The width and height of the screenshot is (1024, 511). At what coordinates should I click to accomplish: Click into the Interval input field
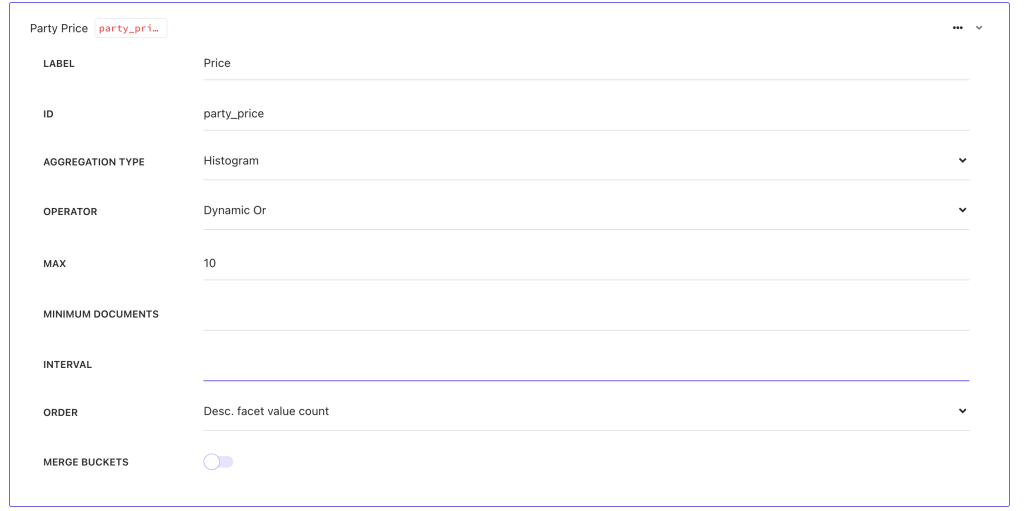[585, 365]
